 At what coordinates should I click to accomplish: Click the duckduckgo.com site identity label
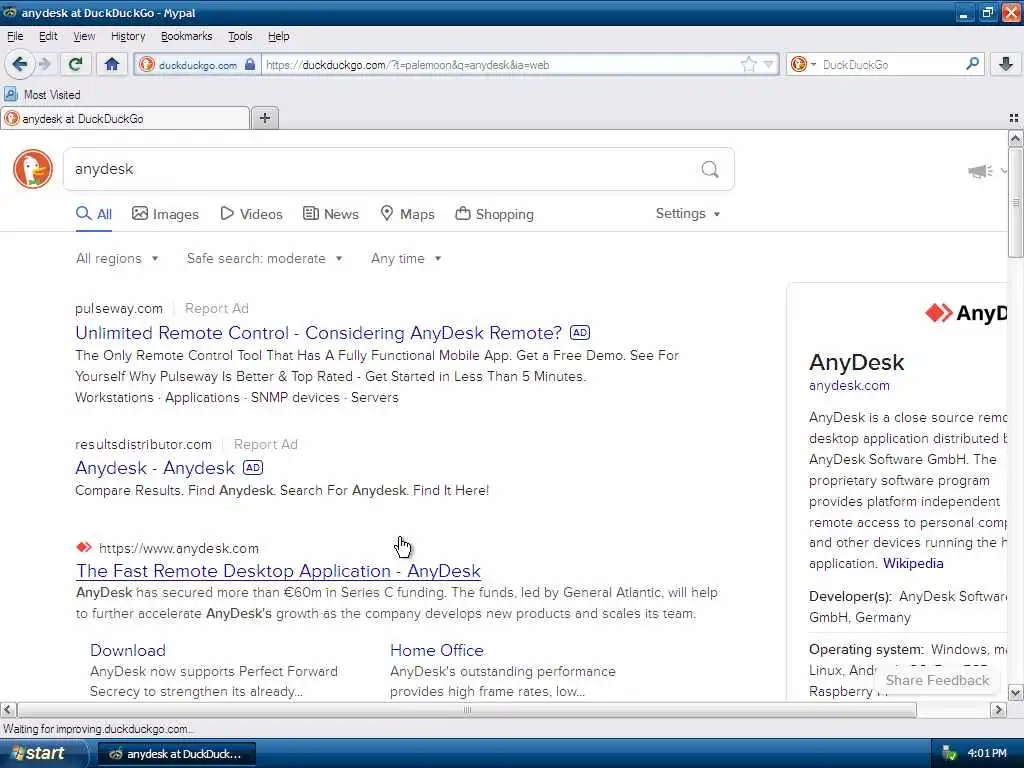197,65
